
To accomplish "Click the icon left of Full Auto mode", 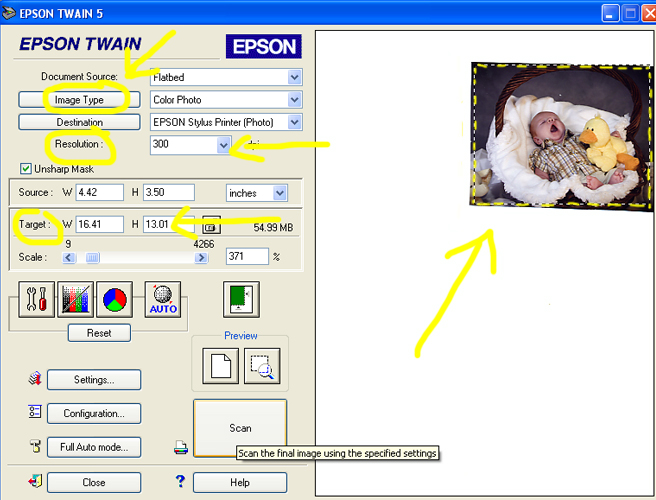I will 35,446.
